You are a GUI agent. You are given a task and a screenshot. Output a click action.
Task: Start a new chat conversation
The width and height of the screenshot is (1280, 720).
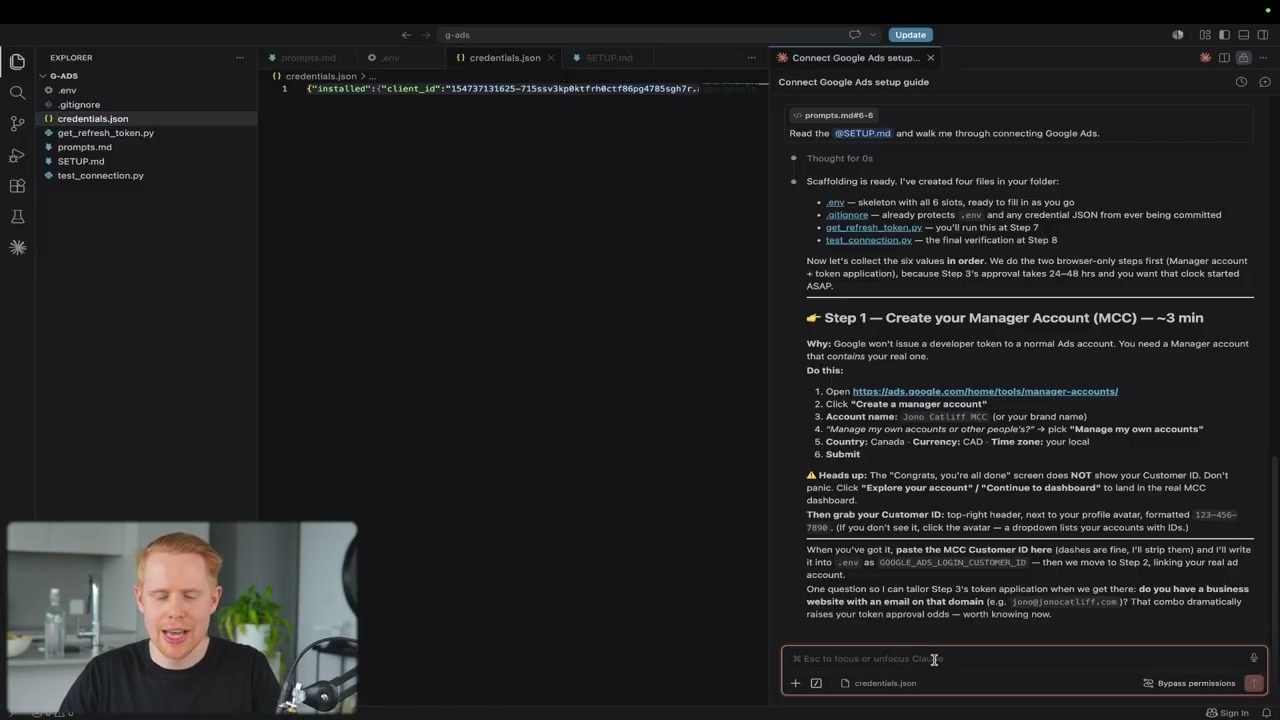[x=1265, y=82]
